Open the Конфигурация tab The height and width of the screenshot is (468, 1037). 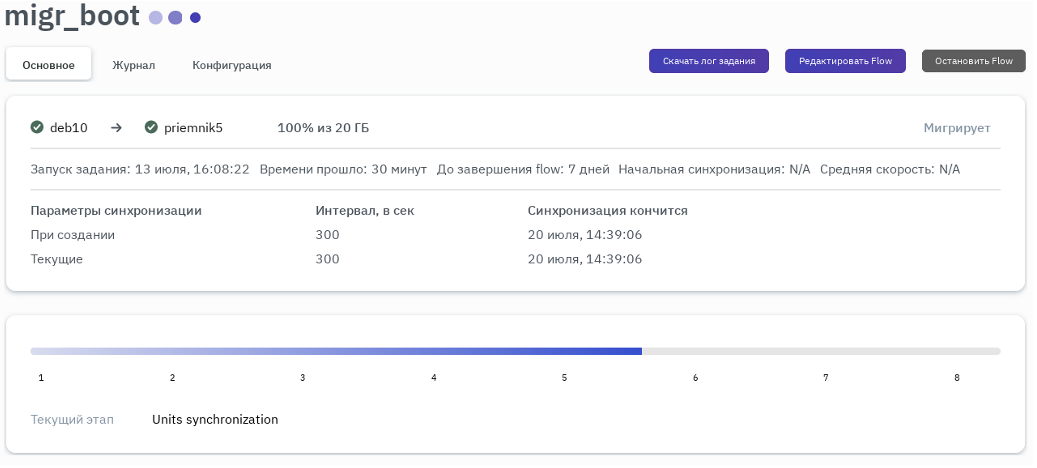[x=232, y=65]
